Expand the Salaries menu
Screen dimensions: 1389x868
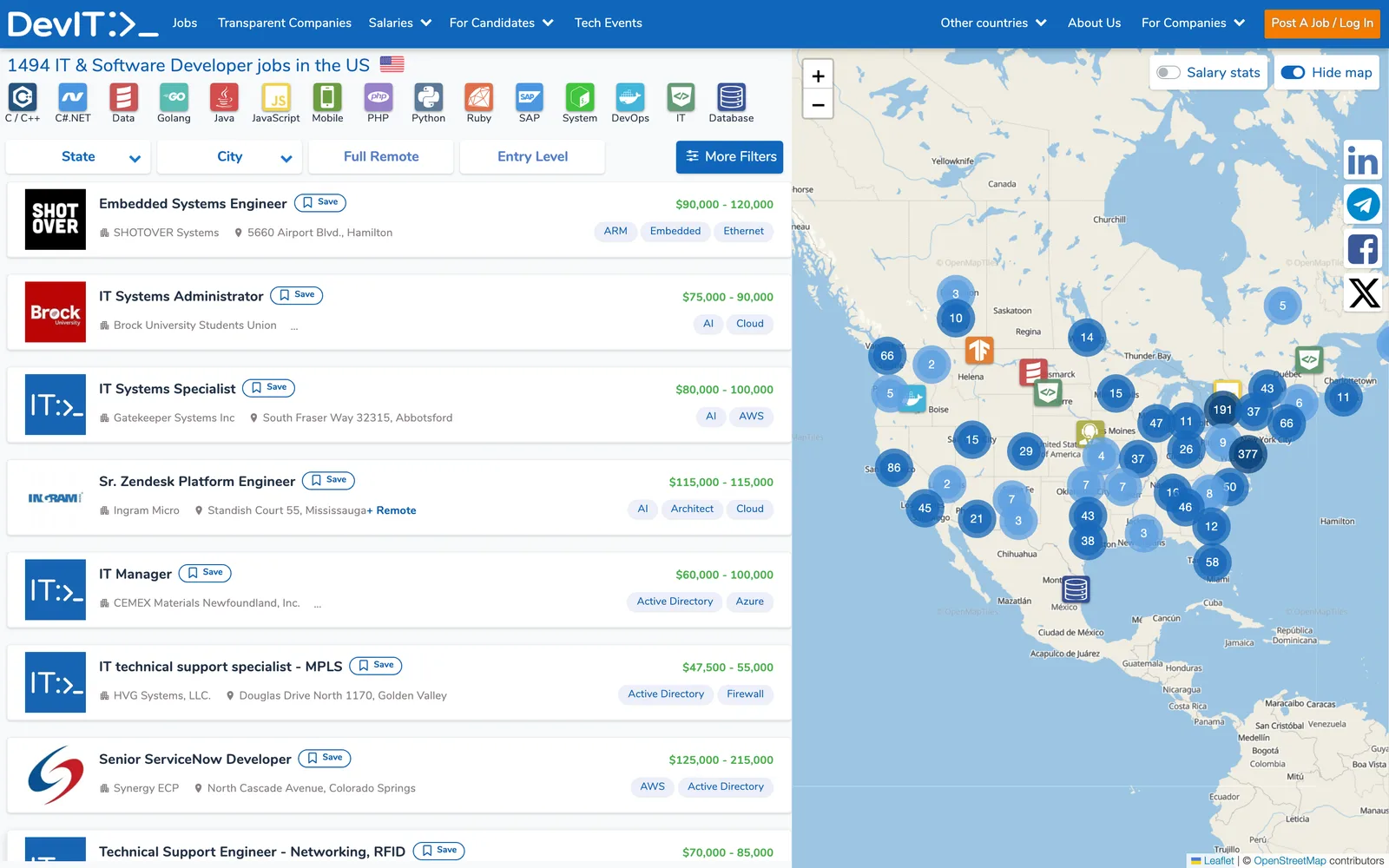400,23
